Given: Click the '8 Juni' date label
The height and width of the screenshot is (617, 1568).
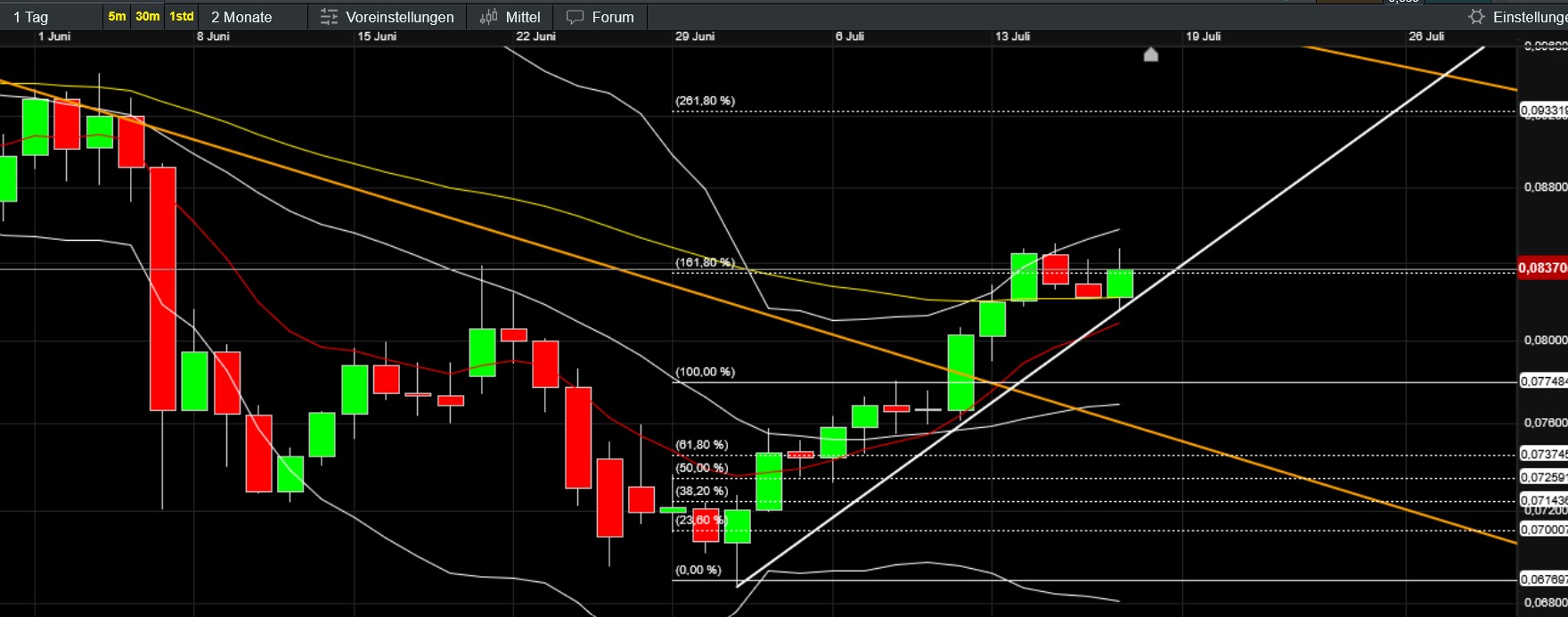Looking at the screenshot, I should click(213, 37).
